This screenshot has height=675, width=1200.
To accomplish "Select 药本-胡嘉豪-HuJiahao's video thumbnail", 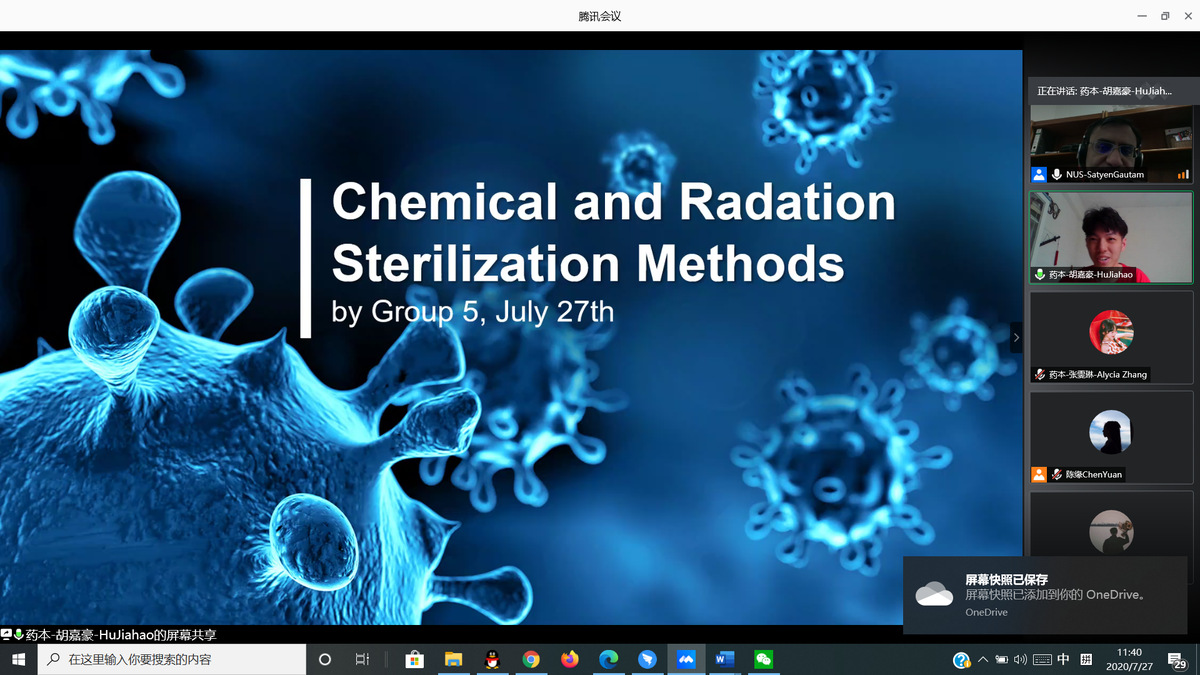I will [x=1111, y=237].
